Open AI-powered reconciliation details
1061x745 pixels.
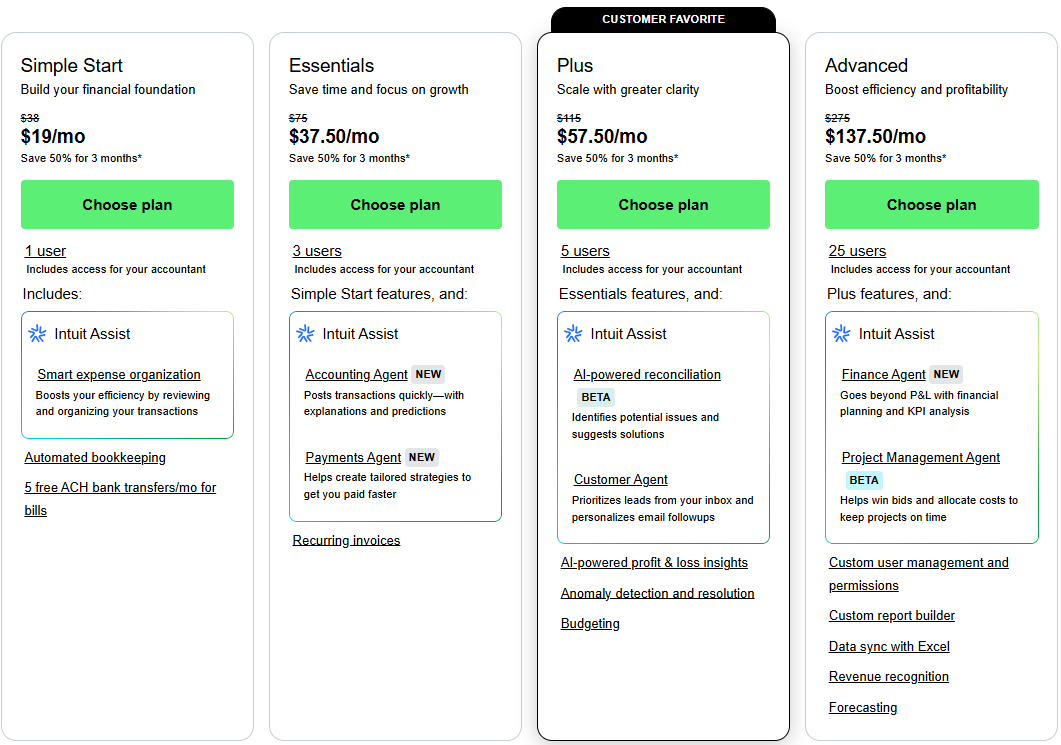click(x=647, y=375)
